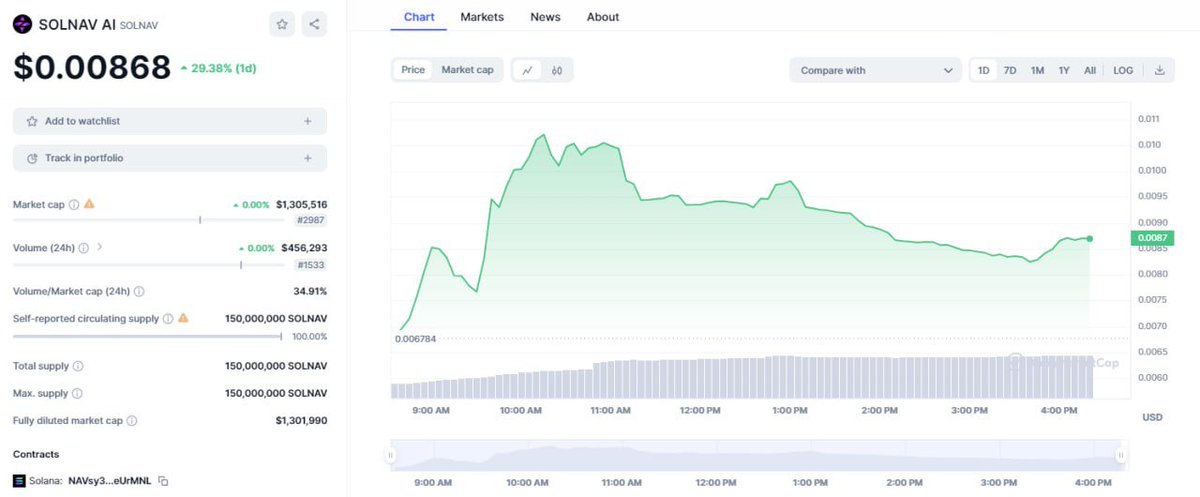This screenshot has height=497, width=1200.
Task: Click the $1,305,516 market cap value
Action: 301,204
